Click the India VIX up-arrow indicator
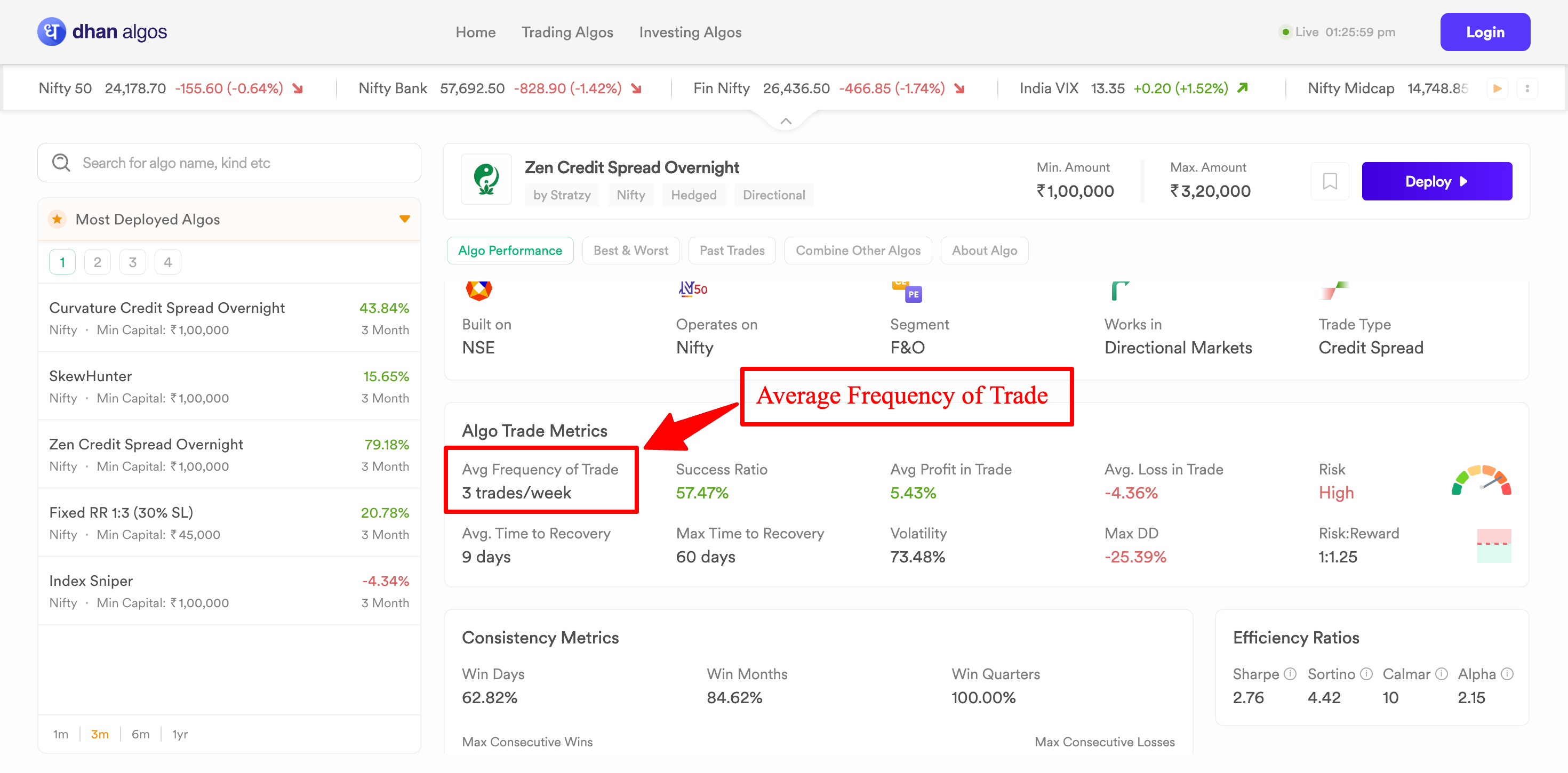This screenshot has height=773, width=1568. (1242, 88)
